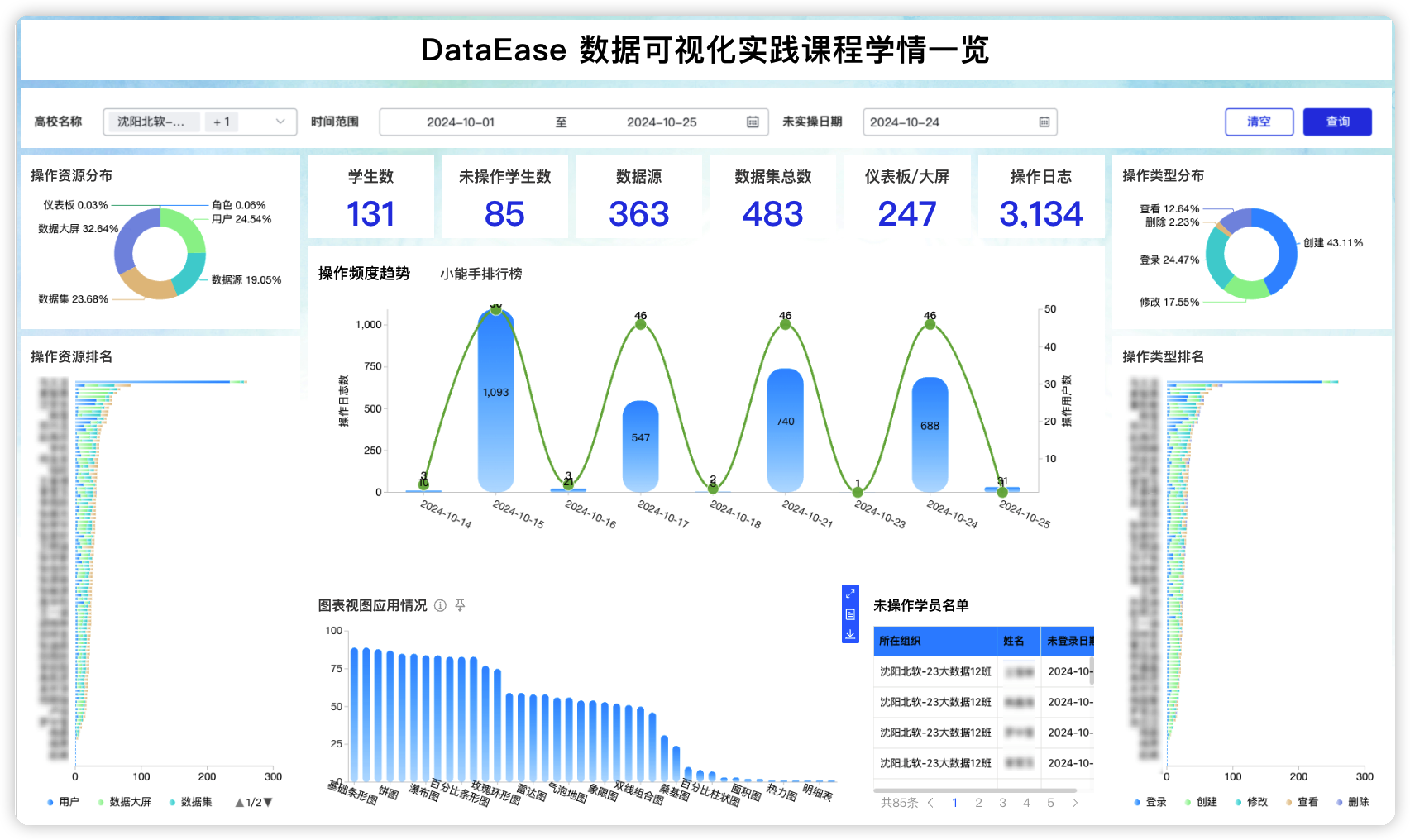Click the details document icon beside 未操作学员名单
The width and height of the screenshot is (1410, 840).
850,614
